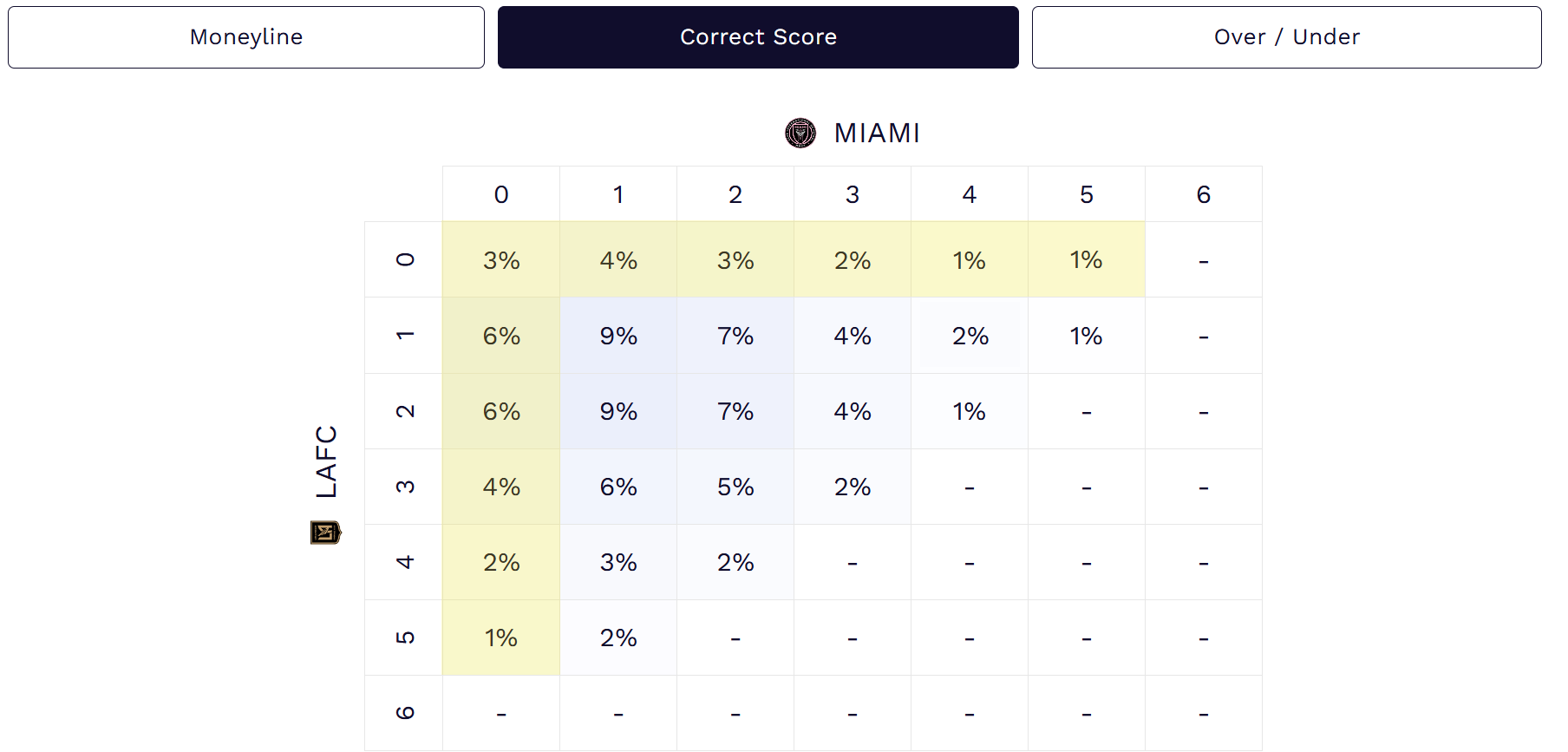Click the 3% cell for 0-0 draw
Viewport: 1568px width, 752px height.
point(500,259)
